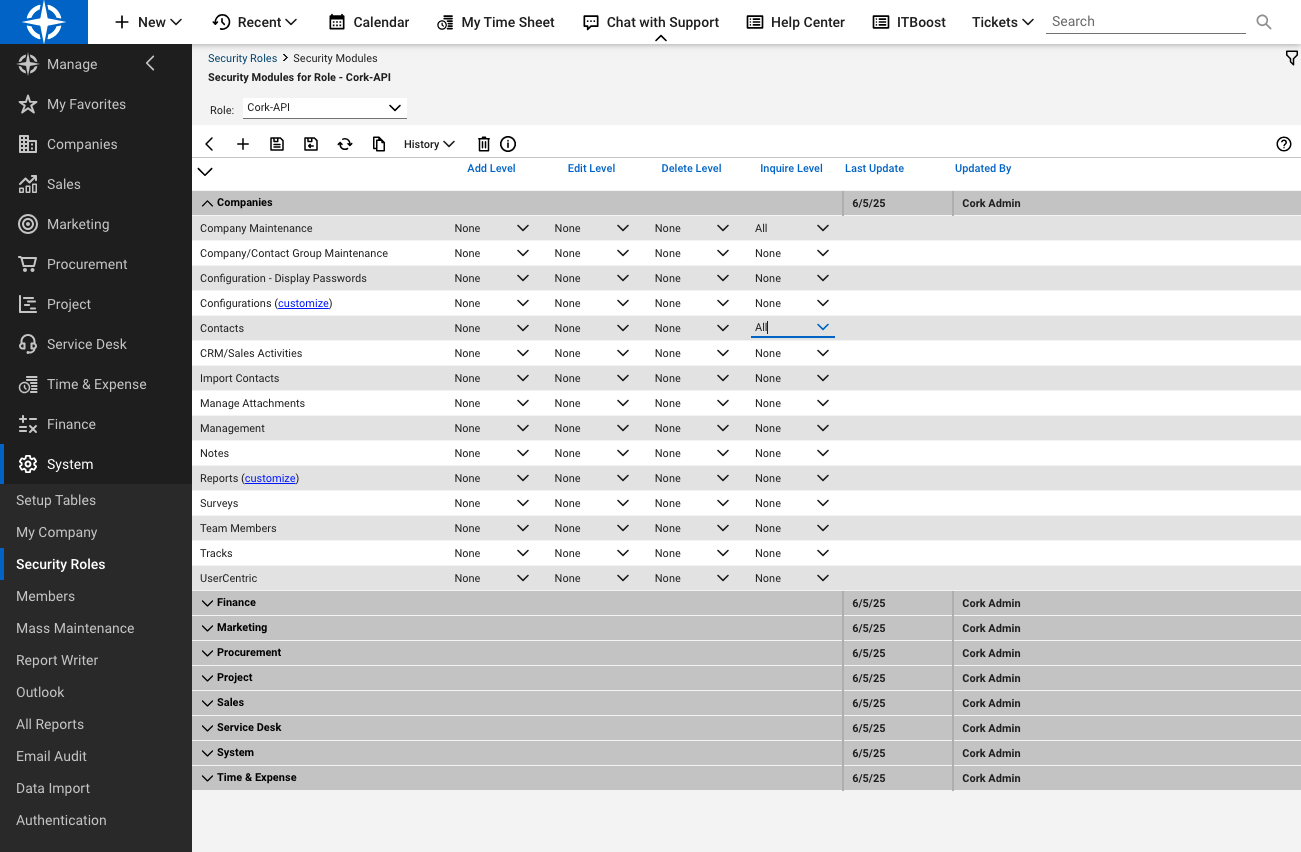Select Members in the System submenu
Screen dimensions: 1301x852
[46, 596]
